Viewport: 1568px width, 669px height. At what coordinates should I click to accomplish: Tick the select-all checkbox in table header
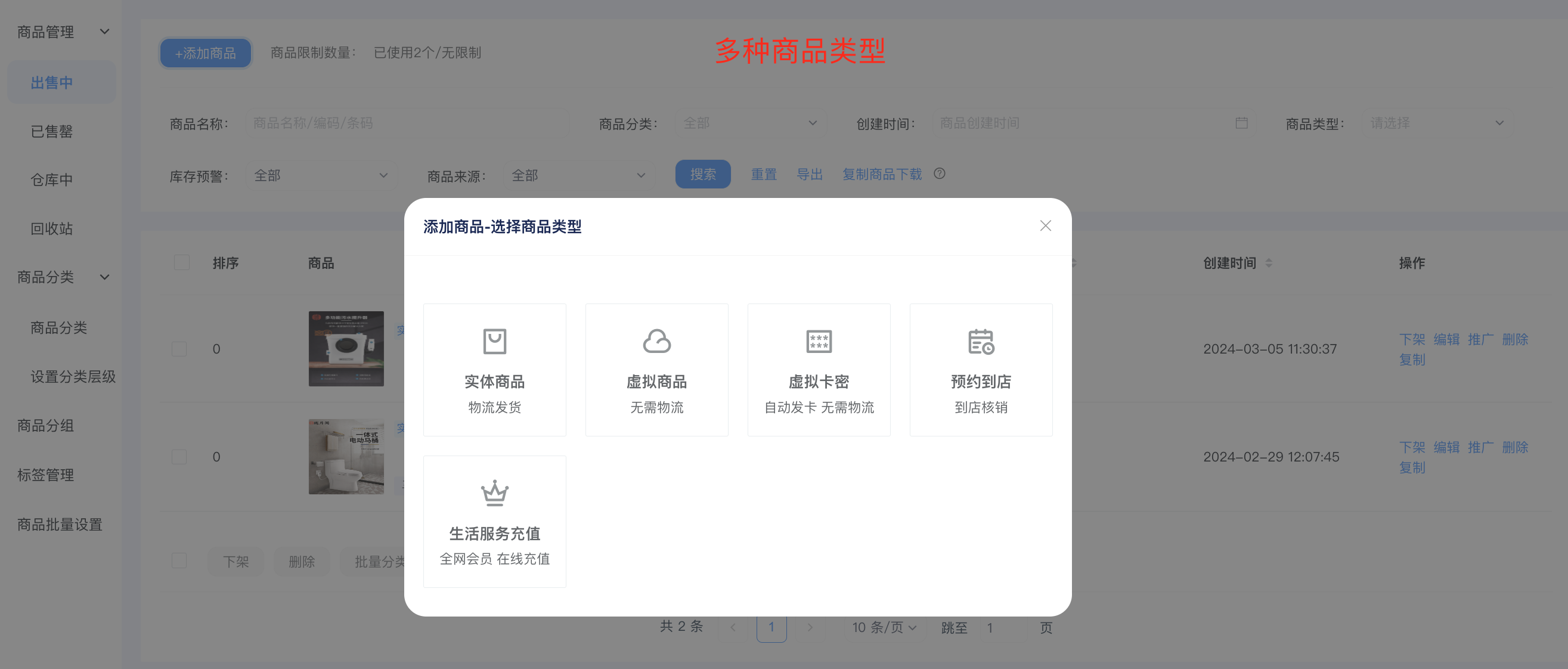tap(181, 263)
